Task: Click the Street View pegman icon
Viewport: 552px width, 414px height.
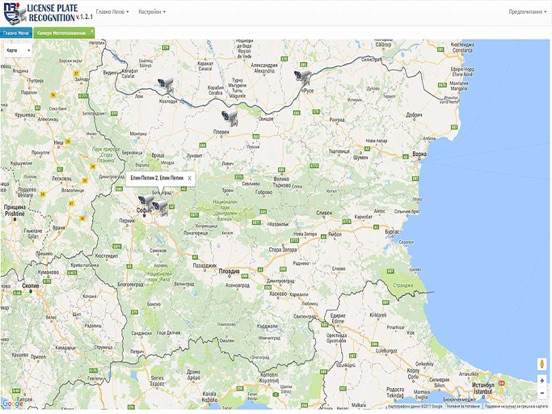Action: pyautogui.click(x=542, y=364)
